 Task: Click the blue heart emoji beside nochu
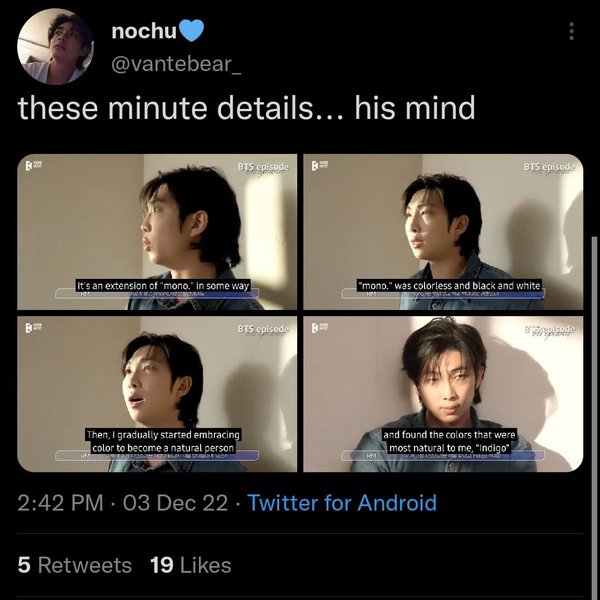tap(190, 32)
